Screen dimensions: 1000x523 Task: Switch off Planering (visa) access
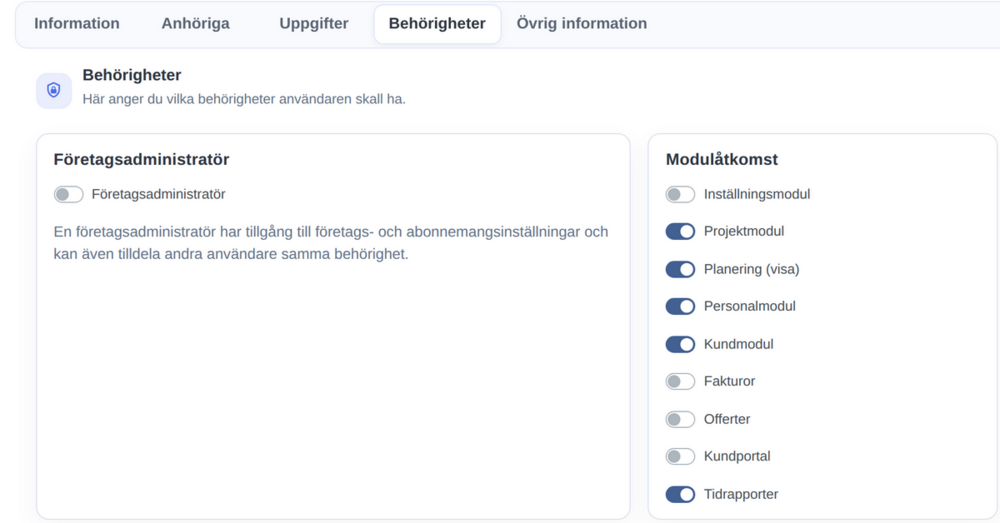click(x=680, y=269)
